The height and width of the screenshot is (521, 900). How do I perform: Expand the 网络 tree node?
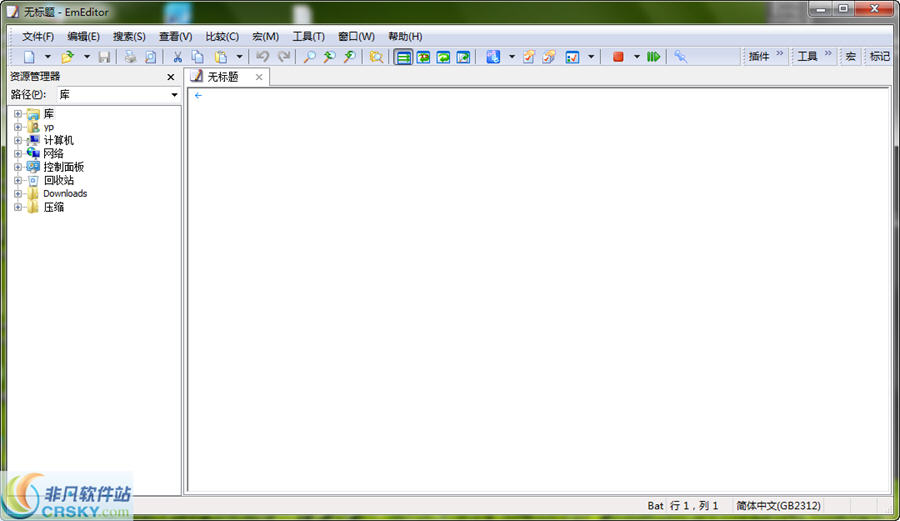point(18,153)
